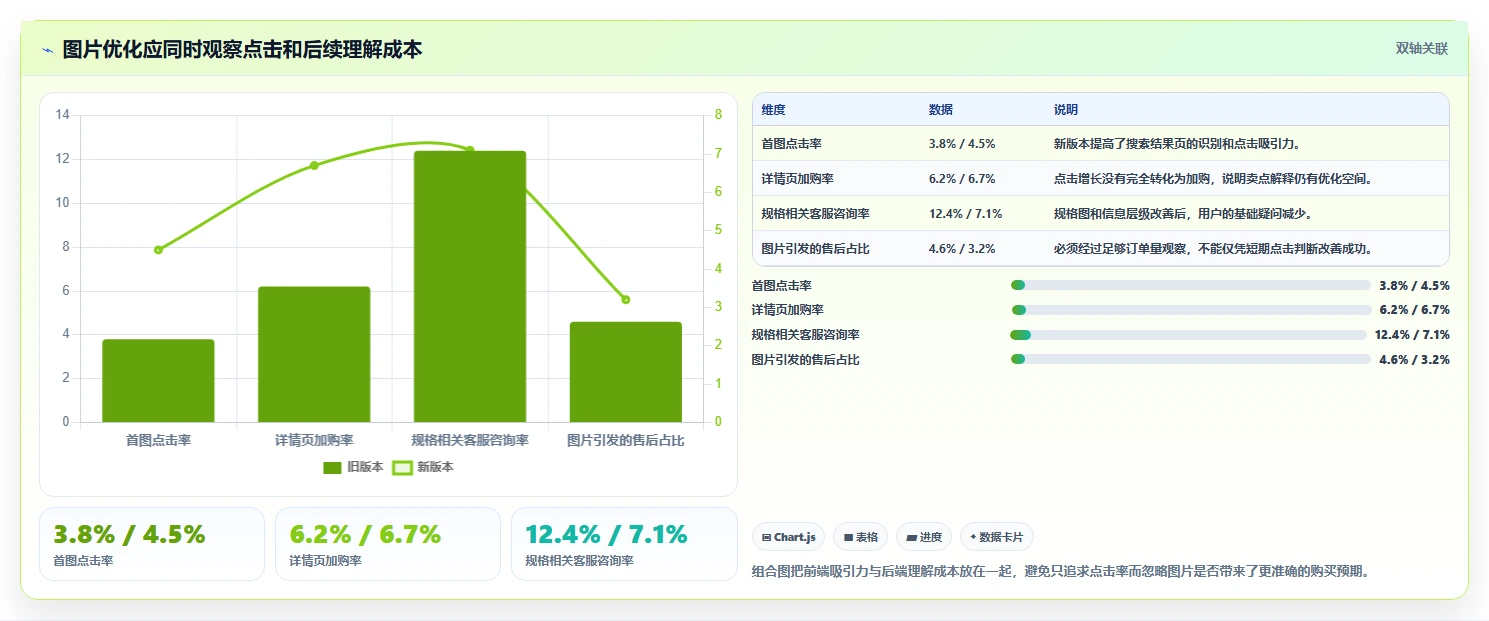Toggle the 新版本 legend item
Screen dimensions: 1489x621
[422, 467]
